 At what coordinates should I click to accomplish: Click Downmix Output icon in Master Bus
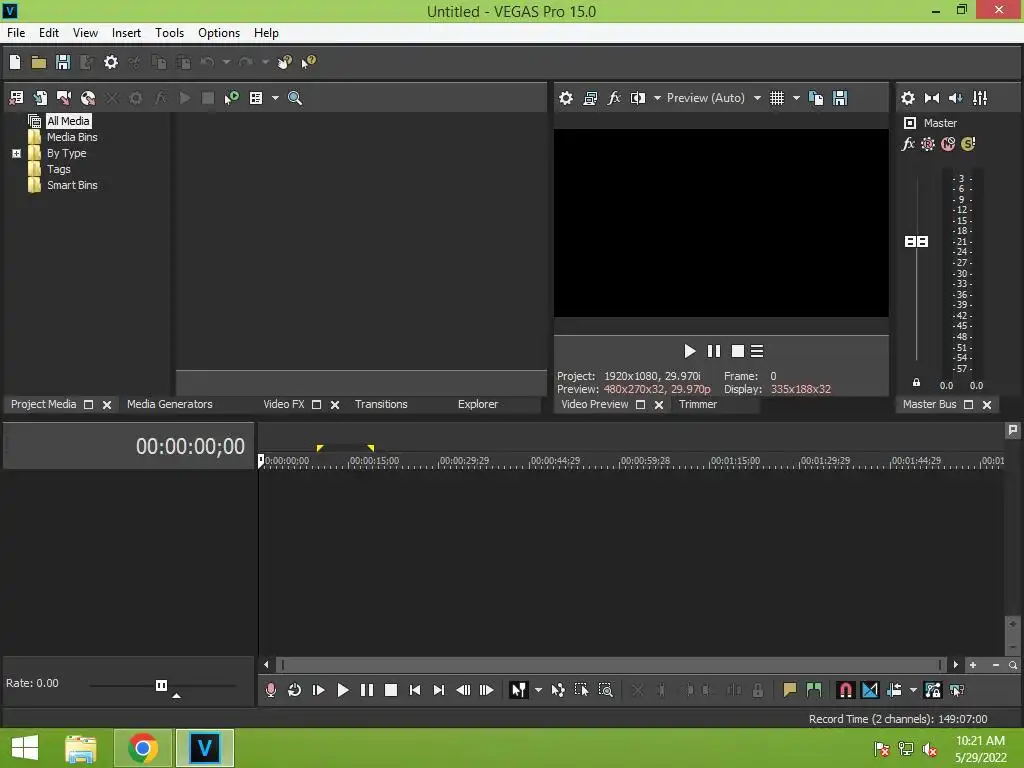click(x=932, y=98)
